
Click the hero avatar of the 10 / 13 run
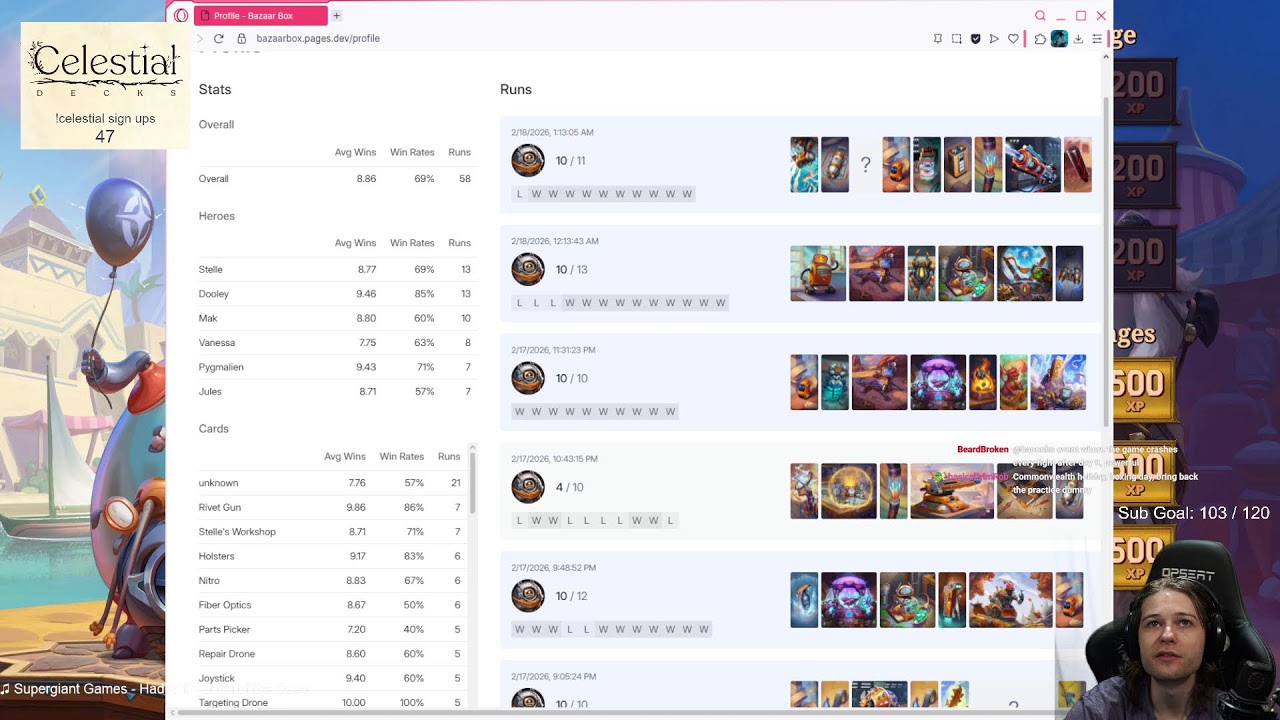pyautogui.click(x=528, y=269)
